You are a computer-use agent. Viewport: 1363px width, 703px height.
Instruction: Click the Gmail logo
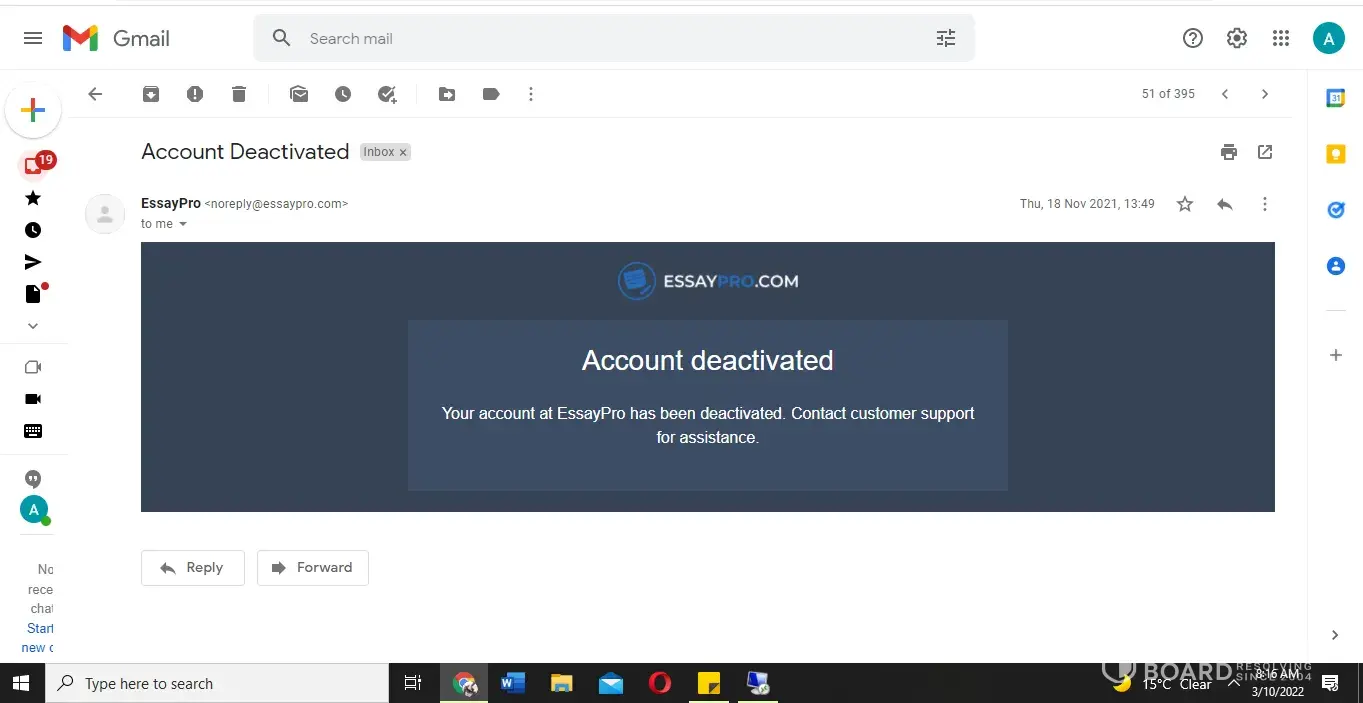click(116, 38)
